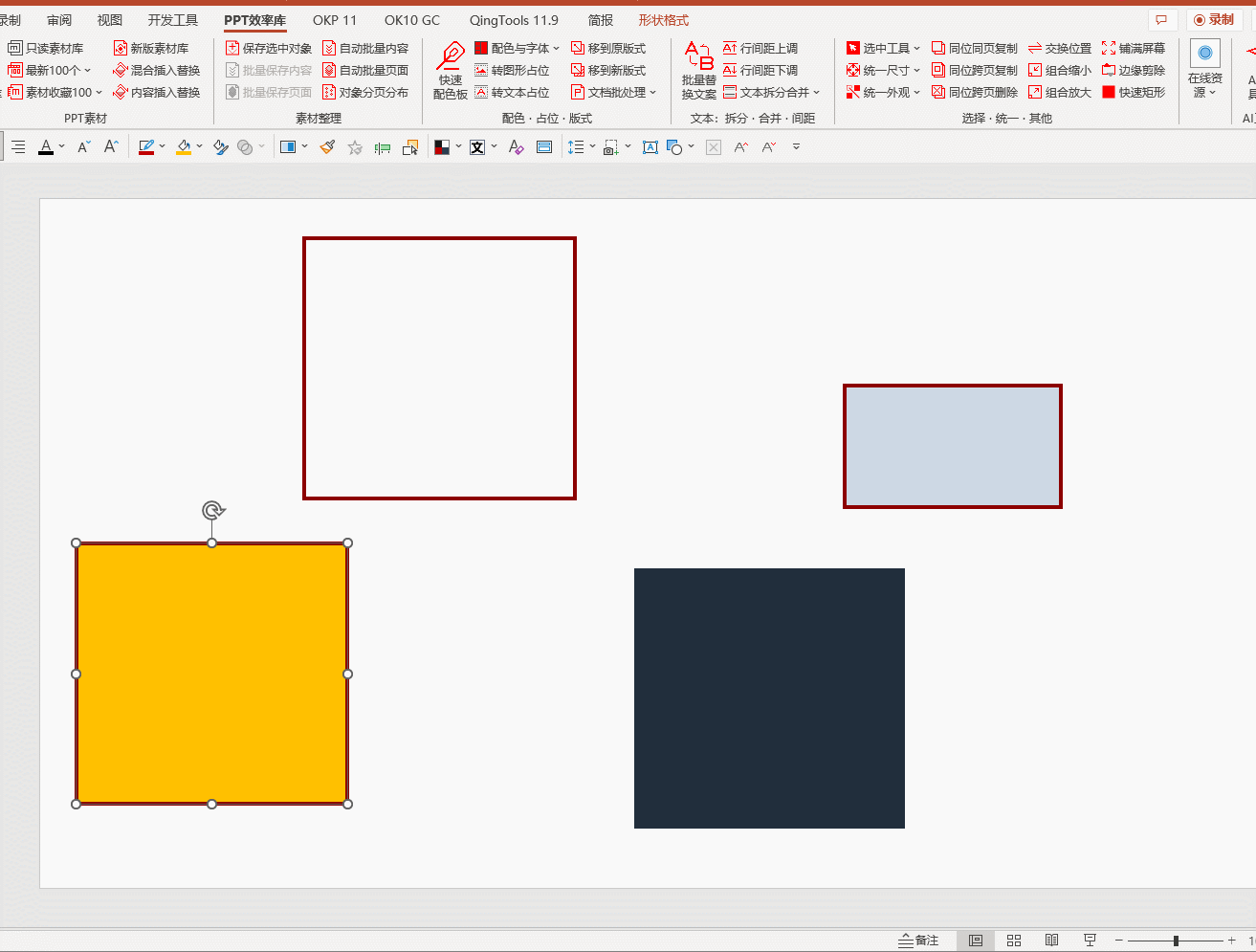The width and height of the screenshot is (1256, 952).
Task: Open 在线资源 online resources
Action: click(1204, 70)
